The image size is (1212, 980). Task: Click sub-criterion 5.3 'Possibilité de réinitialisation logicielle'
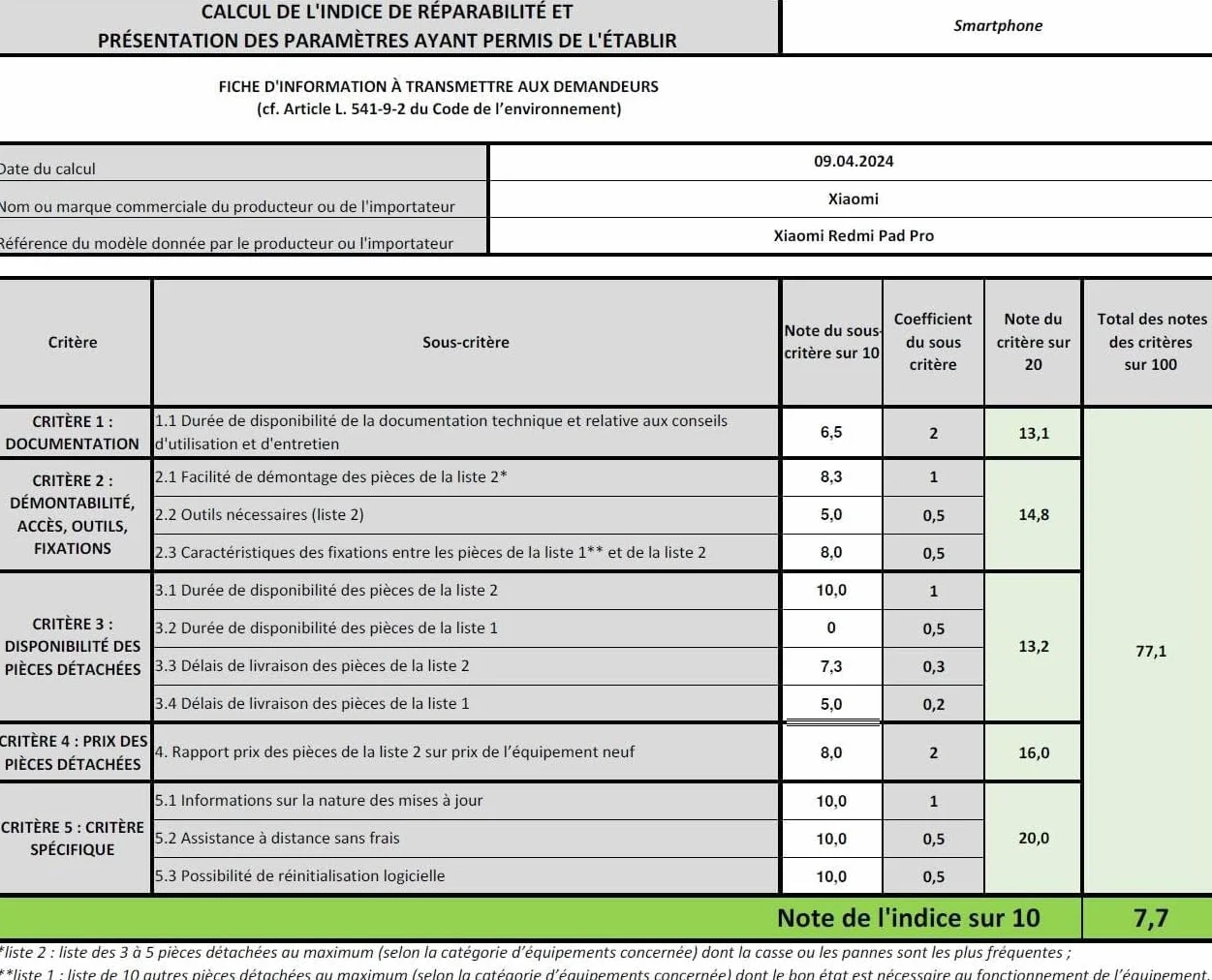pyautogui.click(x=466, y=875)
